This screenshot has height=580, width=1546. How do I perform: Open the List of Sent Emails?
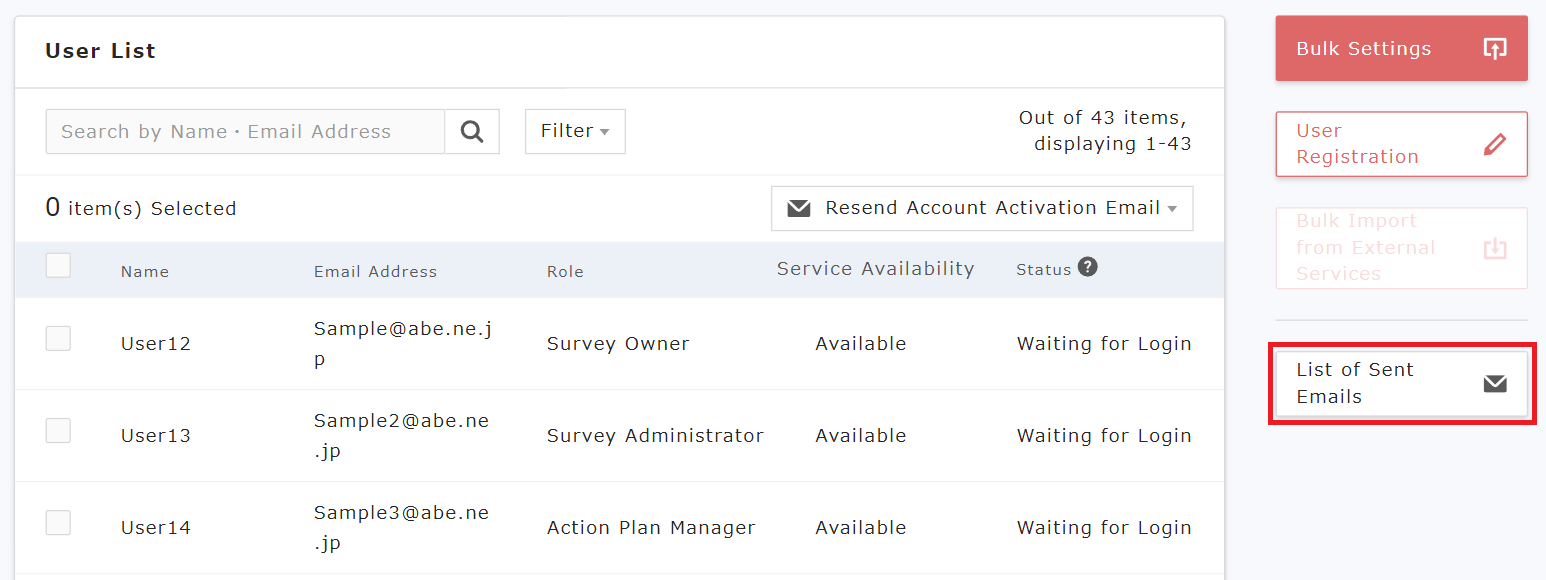tap(1400, 384)
